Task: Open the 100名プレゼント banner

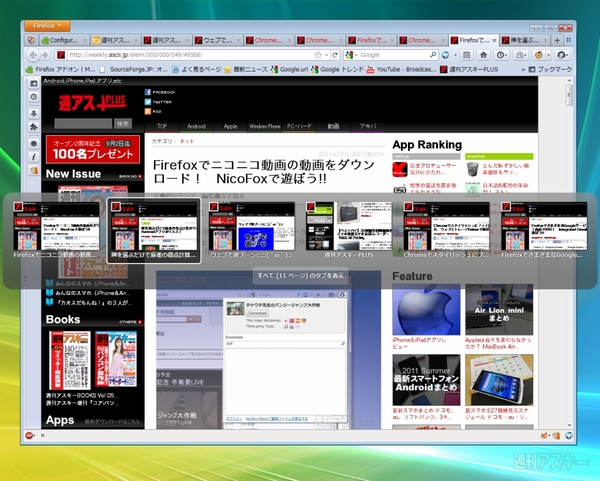Action: 93,149
